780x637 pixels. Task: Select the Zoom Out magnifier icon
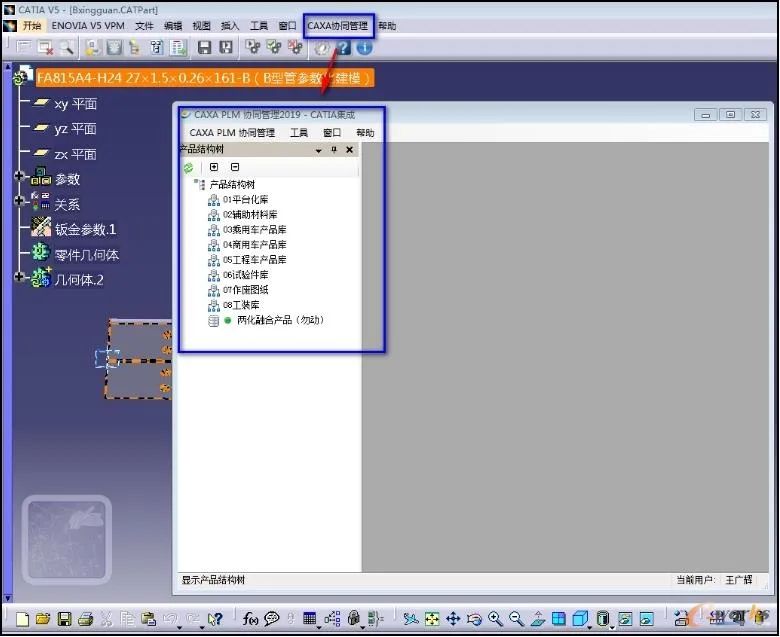point(516,619)
